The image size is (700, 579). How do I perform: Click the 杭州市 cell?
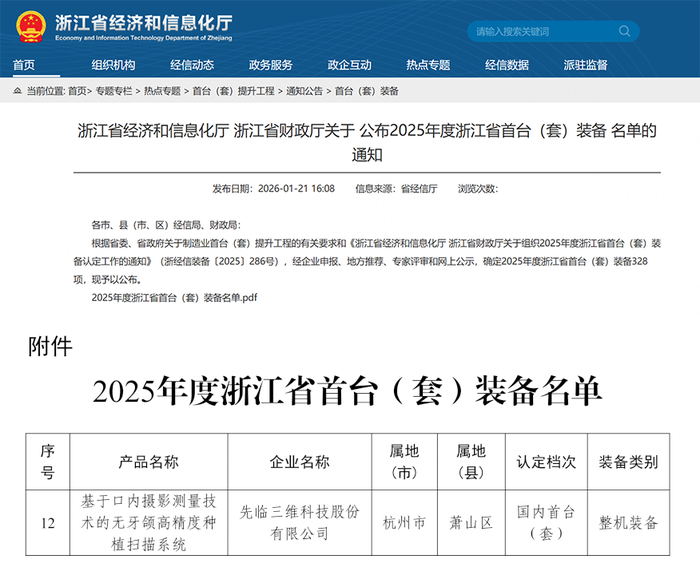coord(404,523)
